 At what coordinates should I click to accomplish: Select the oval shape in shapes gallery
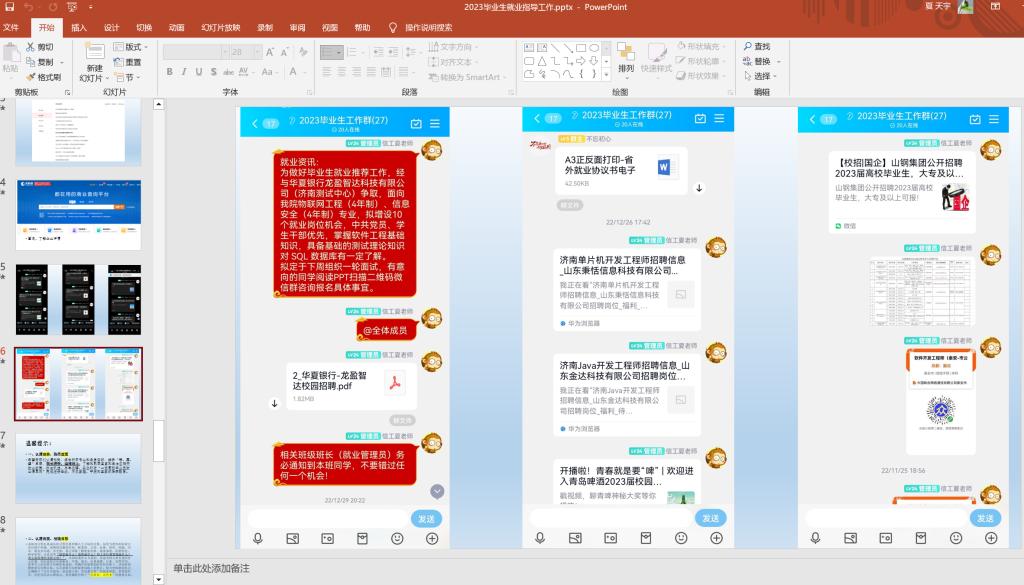[593, 47]
